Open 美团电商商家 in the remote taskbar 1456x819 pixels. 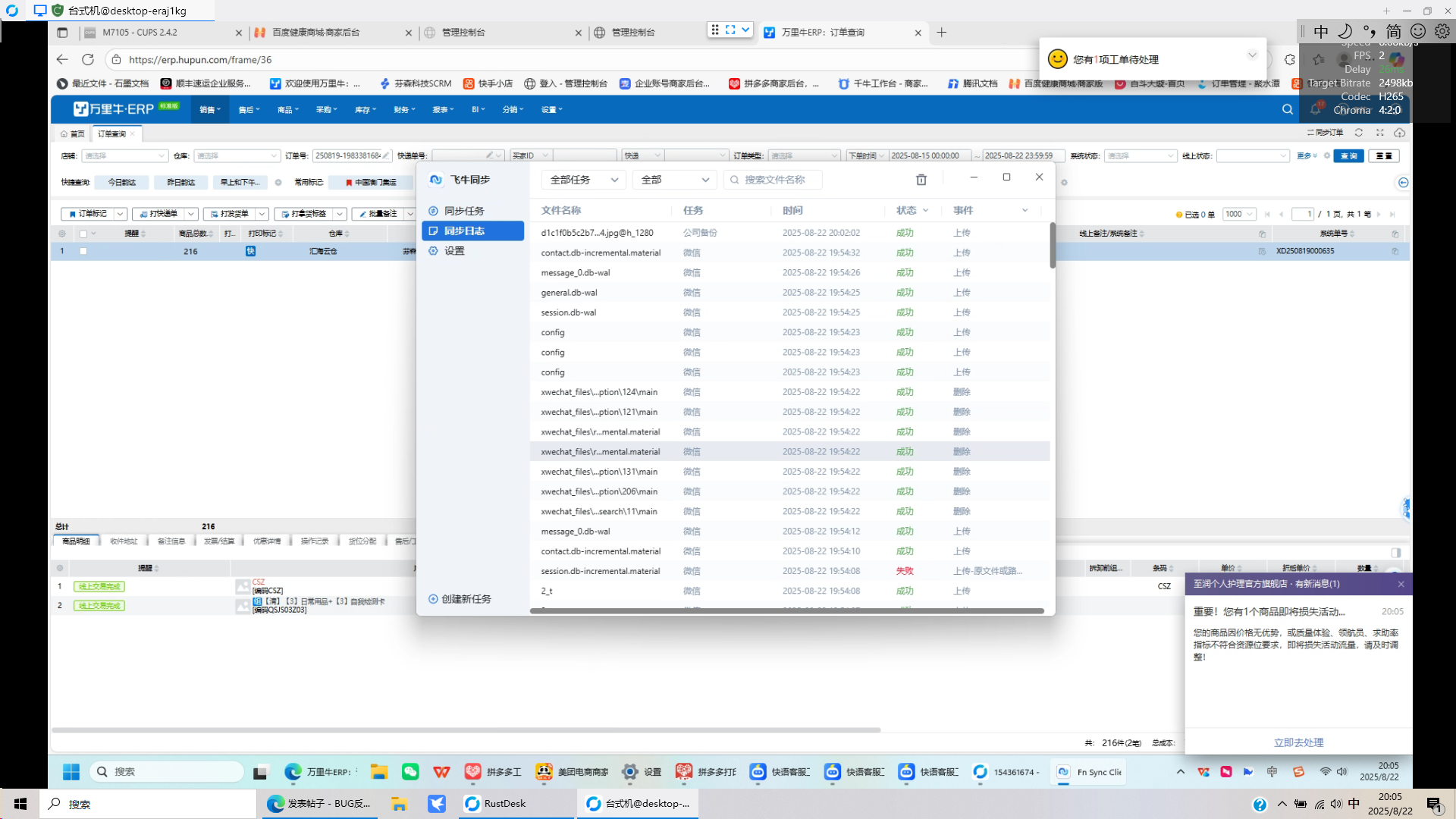pos(573,772)
